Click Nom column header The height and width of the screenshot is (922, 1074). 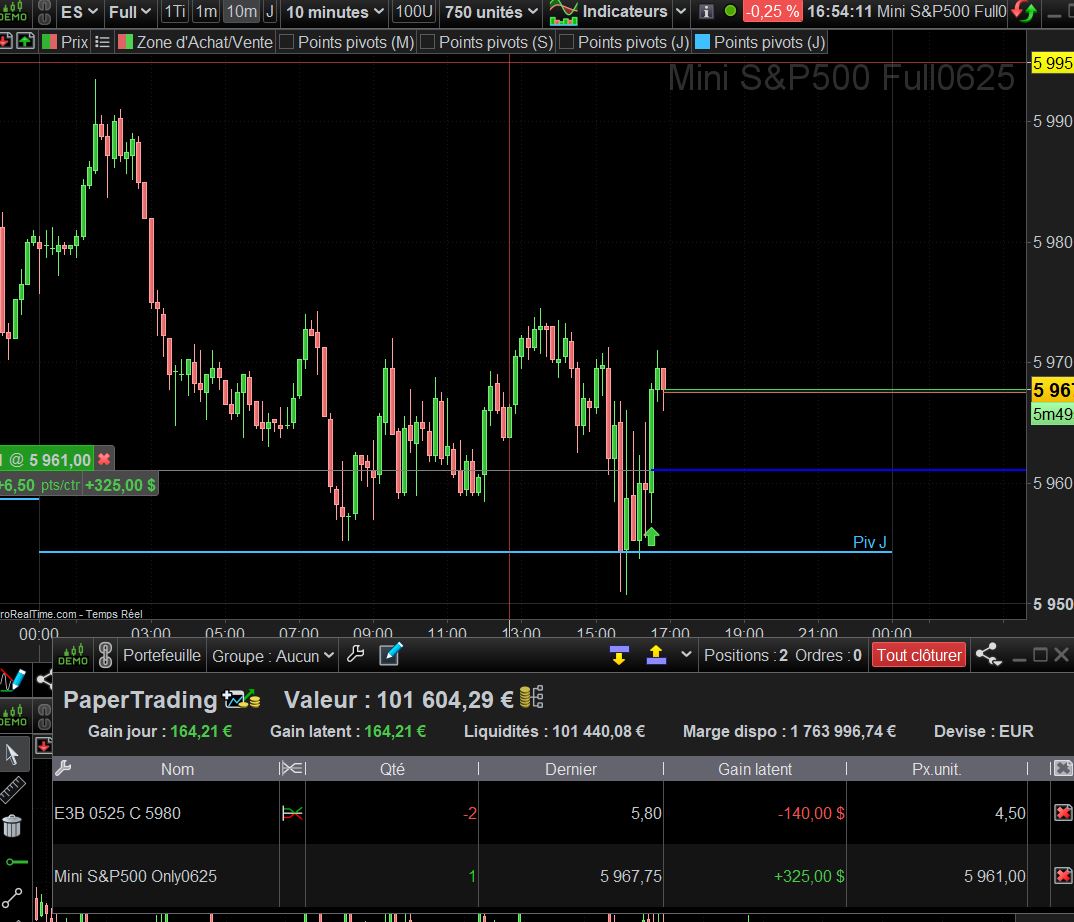coord(177,769)
